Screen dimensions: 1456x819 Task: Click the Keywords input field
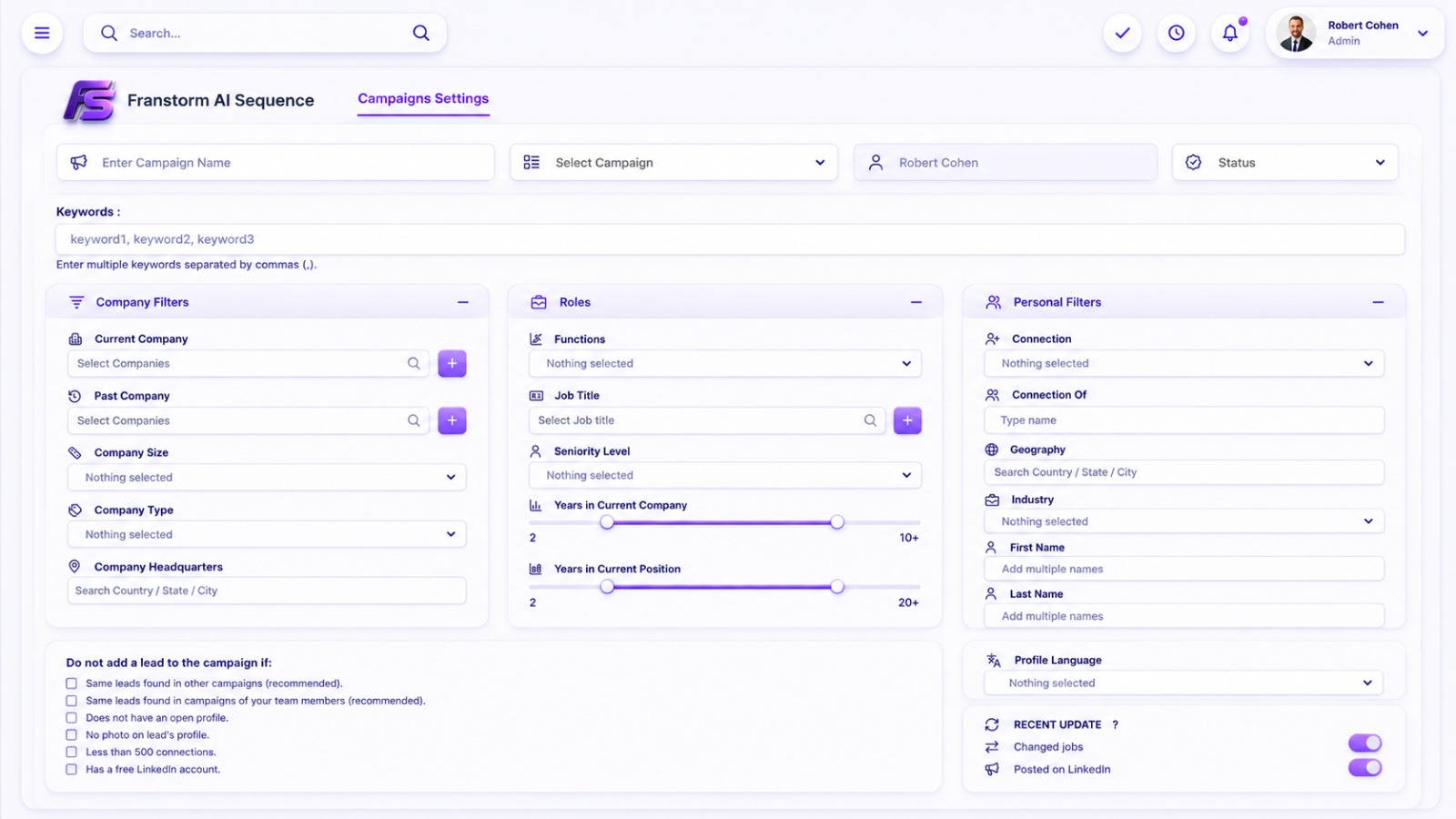point(730,239)
